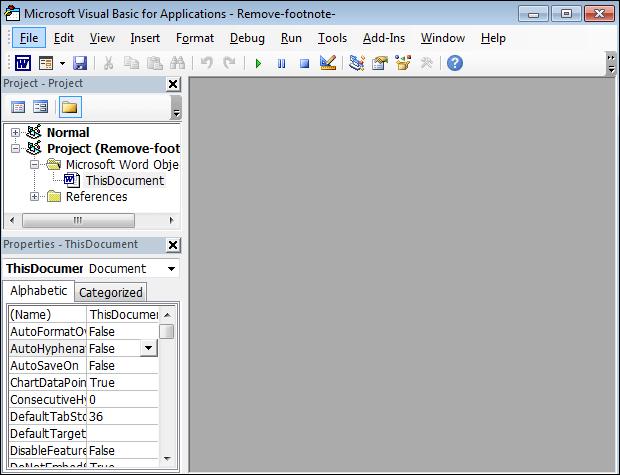Click the Redo arrow icon
Image resolution: width=620 pixels, height=475 pixels.
(x=229, y=63)
